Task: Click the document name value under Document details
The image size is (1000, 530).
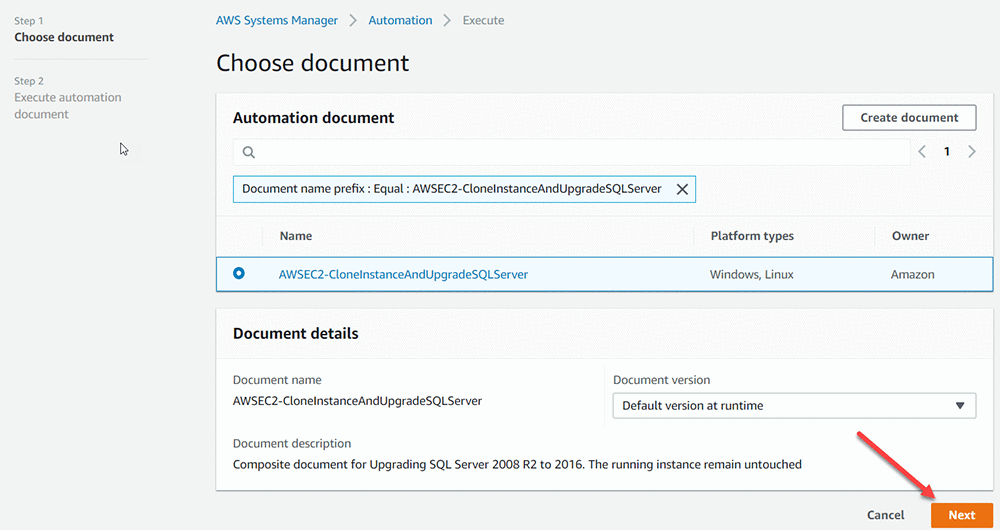Action: click(357, 401)
